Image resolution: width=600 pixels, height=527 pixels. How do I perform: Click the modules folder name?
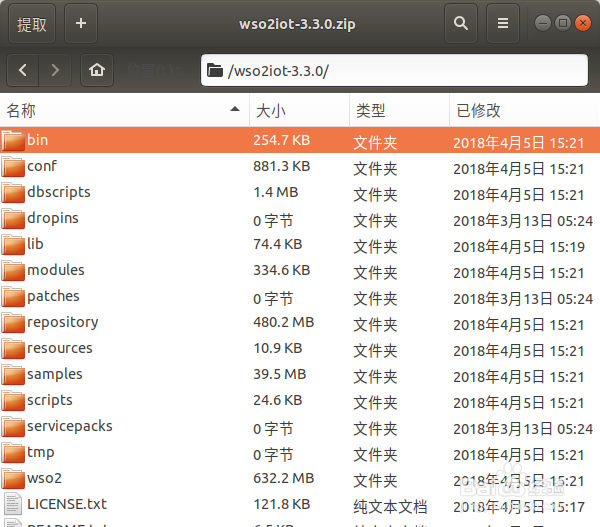coord(56,270)
